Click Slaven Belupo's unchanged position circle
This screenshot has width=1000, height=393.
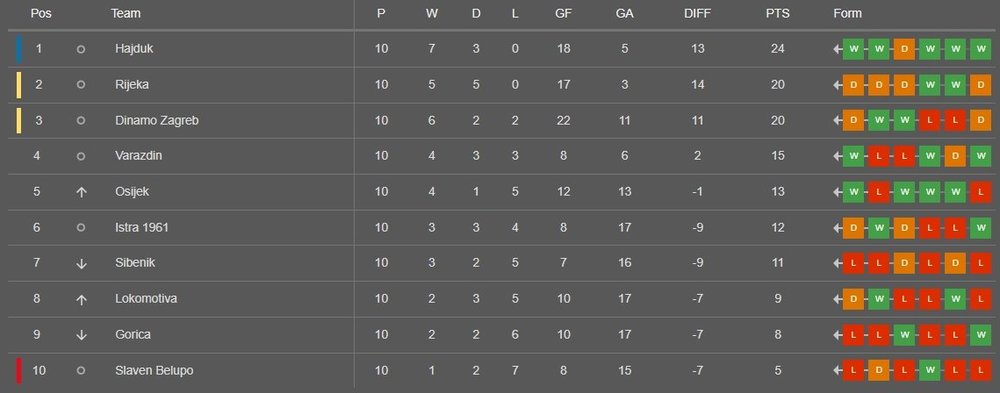tap(81, 371)
